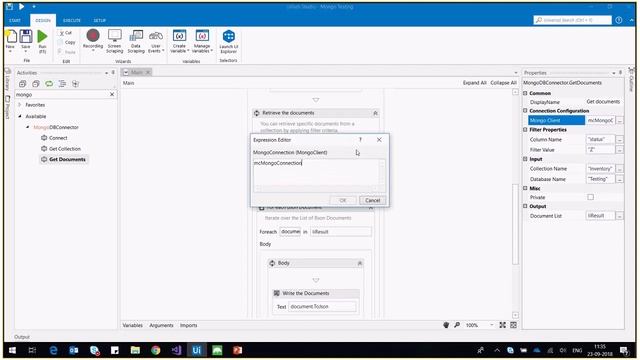Open the Data Scraping wizard

click(136, 41)
